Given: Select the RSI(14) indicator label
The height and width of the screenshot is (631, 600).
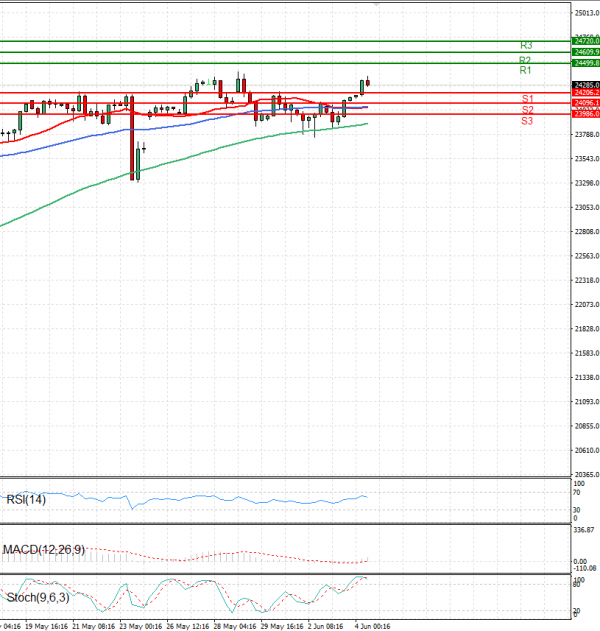Looking at the screenshot, I should tap(26, 500).
